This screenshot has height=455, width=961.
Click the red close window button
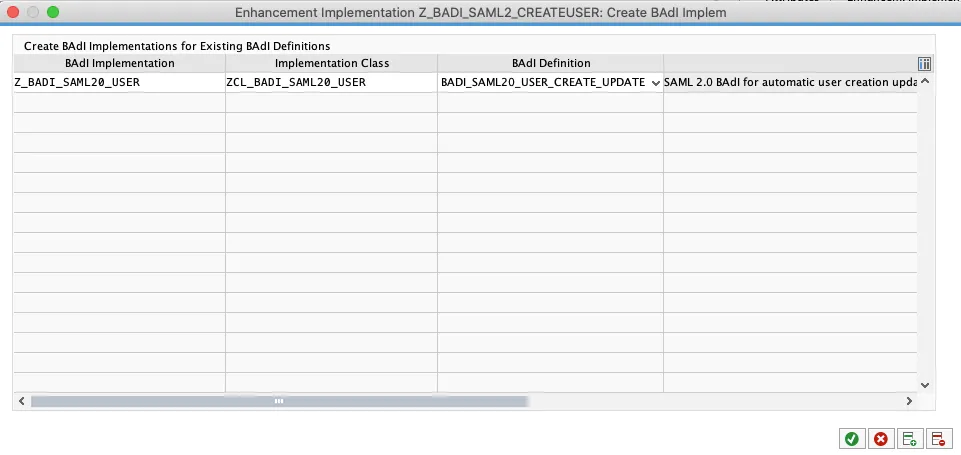(x=13, y=12)
